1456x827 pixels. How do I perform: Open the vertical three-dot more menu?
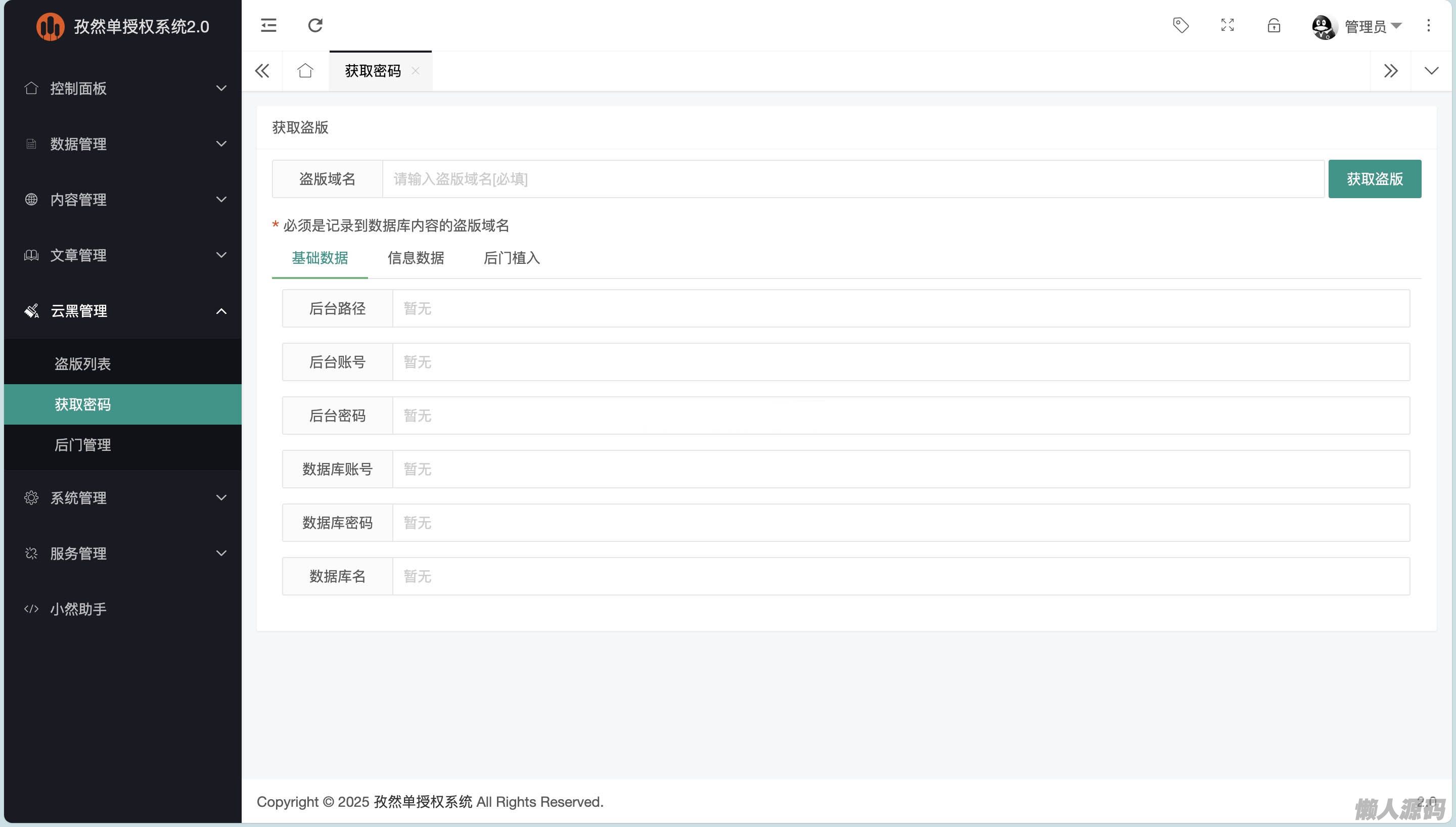coord(1428,26)
